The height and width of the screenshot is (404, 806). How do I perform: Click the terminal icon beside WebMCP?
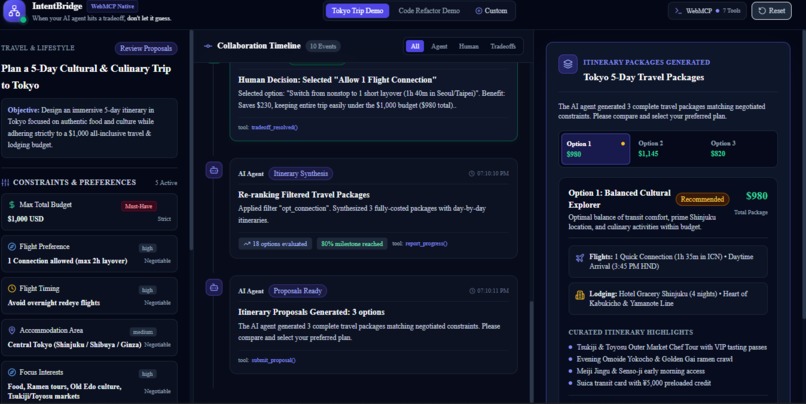679,11
